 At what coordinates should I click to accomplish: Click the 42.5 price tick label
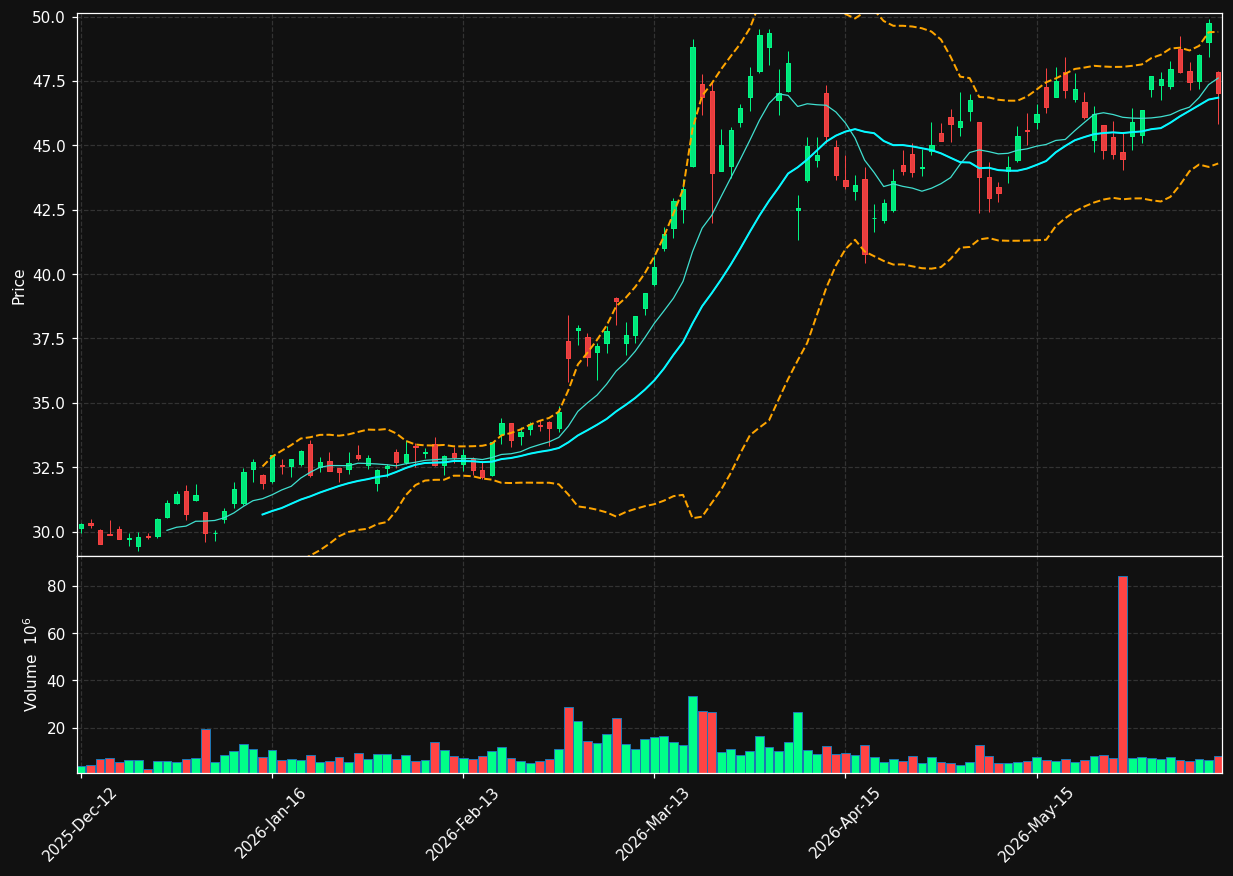pyautogui.click(x=49, y=210)
